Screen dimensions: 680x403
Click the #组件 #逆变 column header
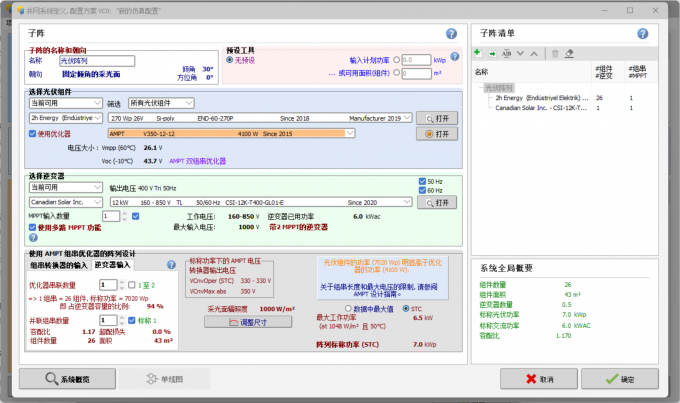point(604,72)
